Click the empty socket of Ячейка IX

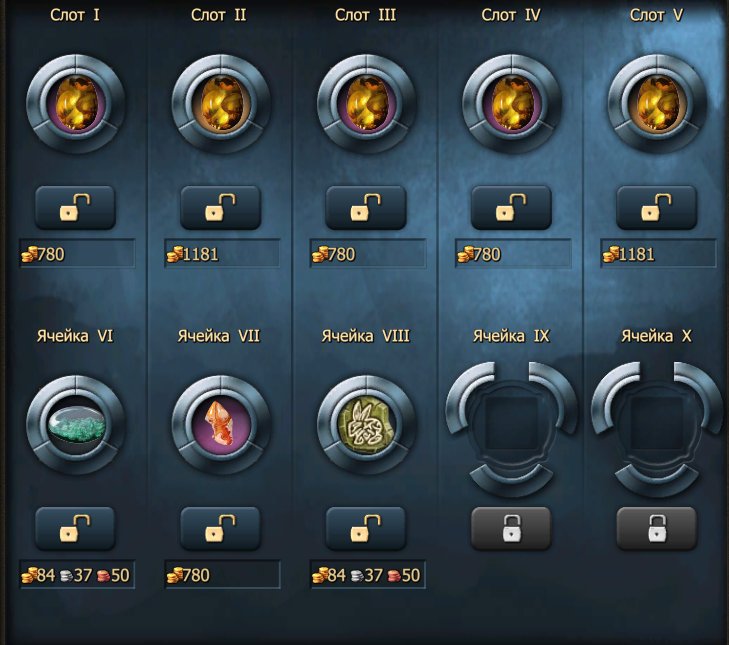511,423
